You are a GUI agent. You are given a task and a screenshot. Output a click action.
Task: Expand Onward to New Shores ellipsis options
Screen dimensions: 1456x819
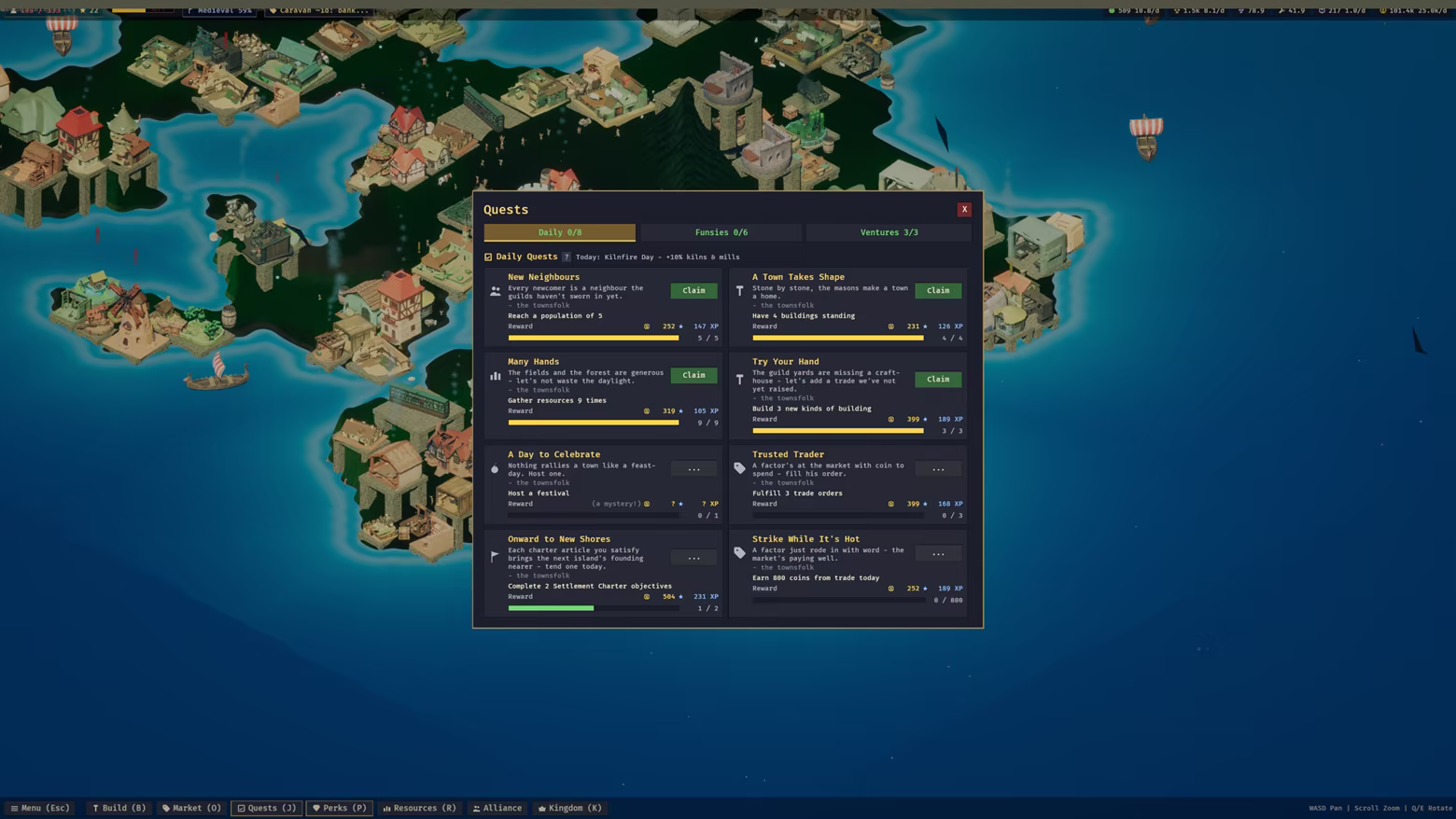[x=693, y=558]
